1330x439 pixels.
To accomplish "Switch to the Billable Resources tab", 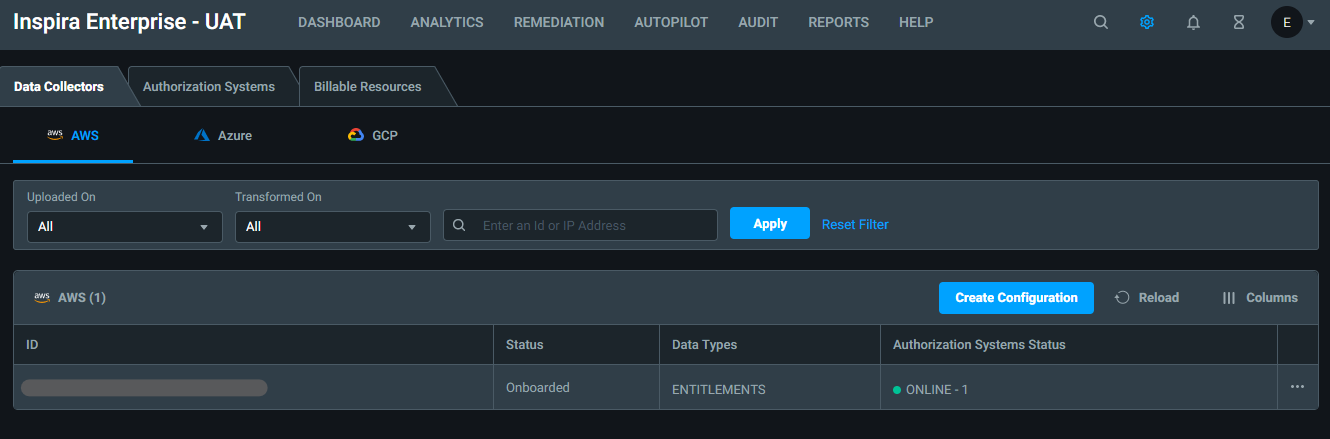I will point(367,87).
